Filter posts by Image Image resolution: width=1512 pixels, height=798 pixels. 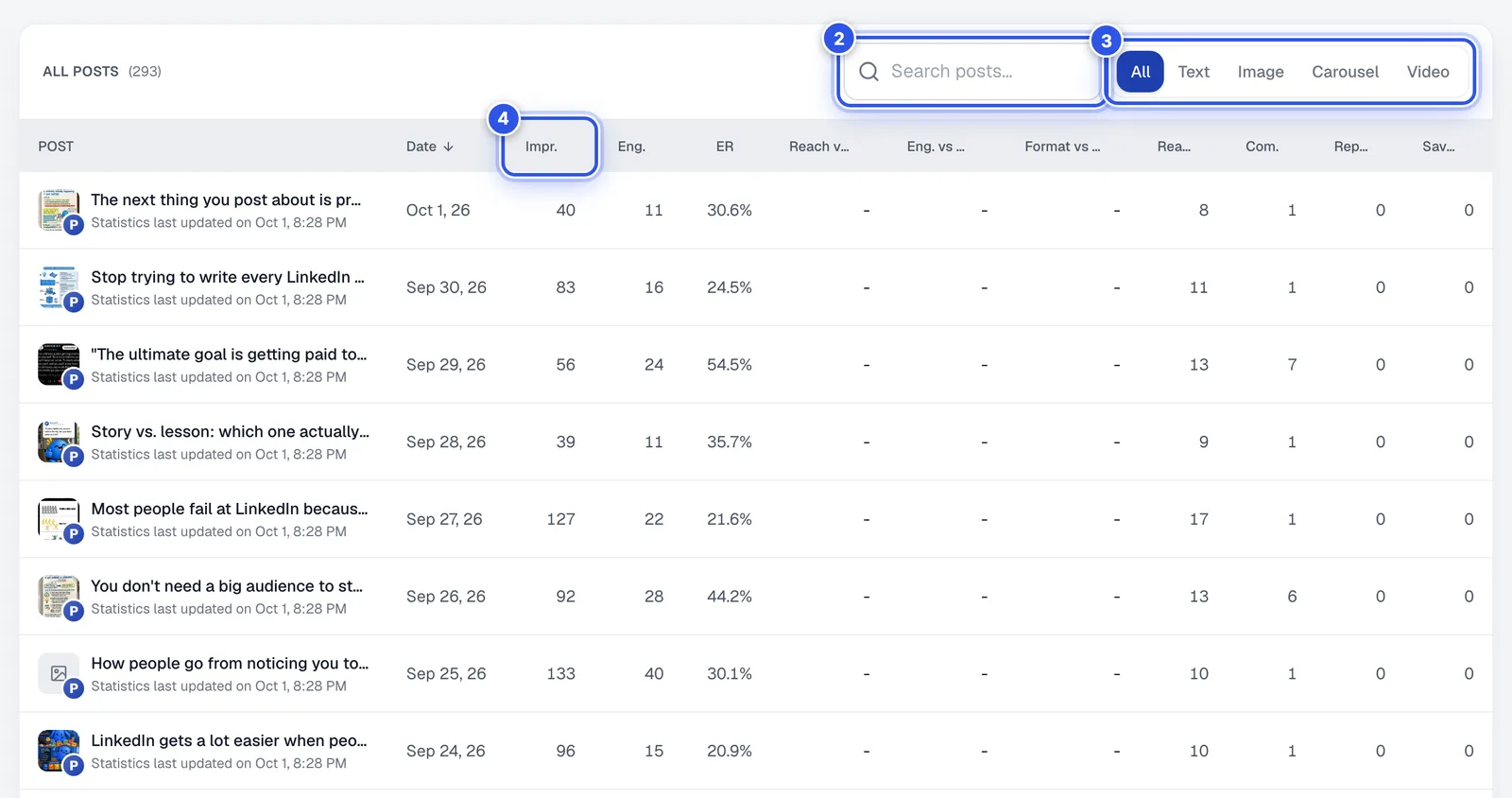point(1261,72)
